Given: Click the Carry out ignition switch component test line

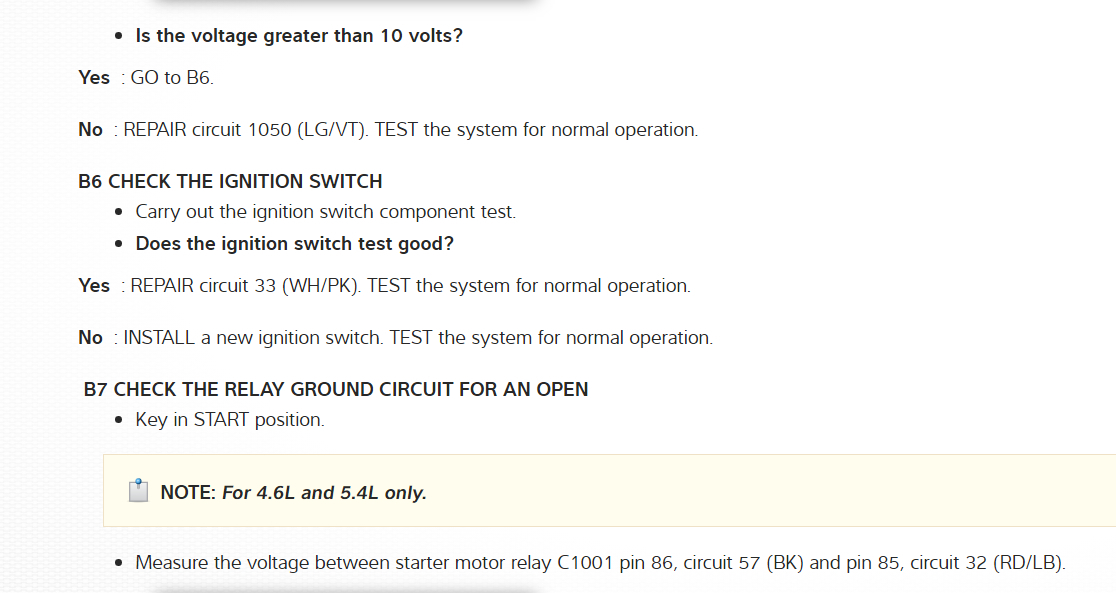Looking at the screenshot, I should (x=325, y=212).
